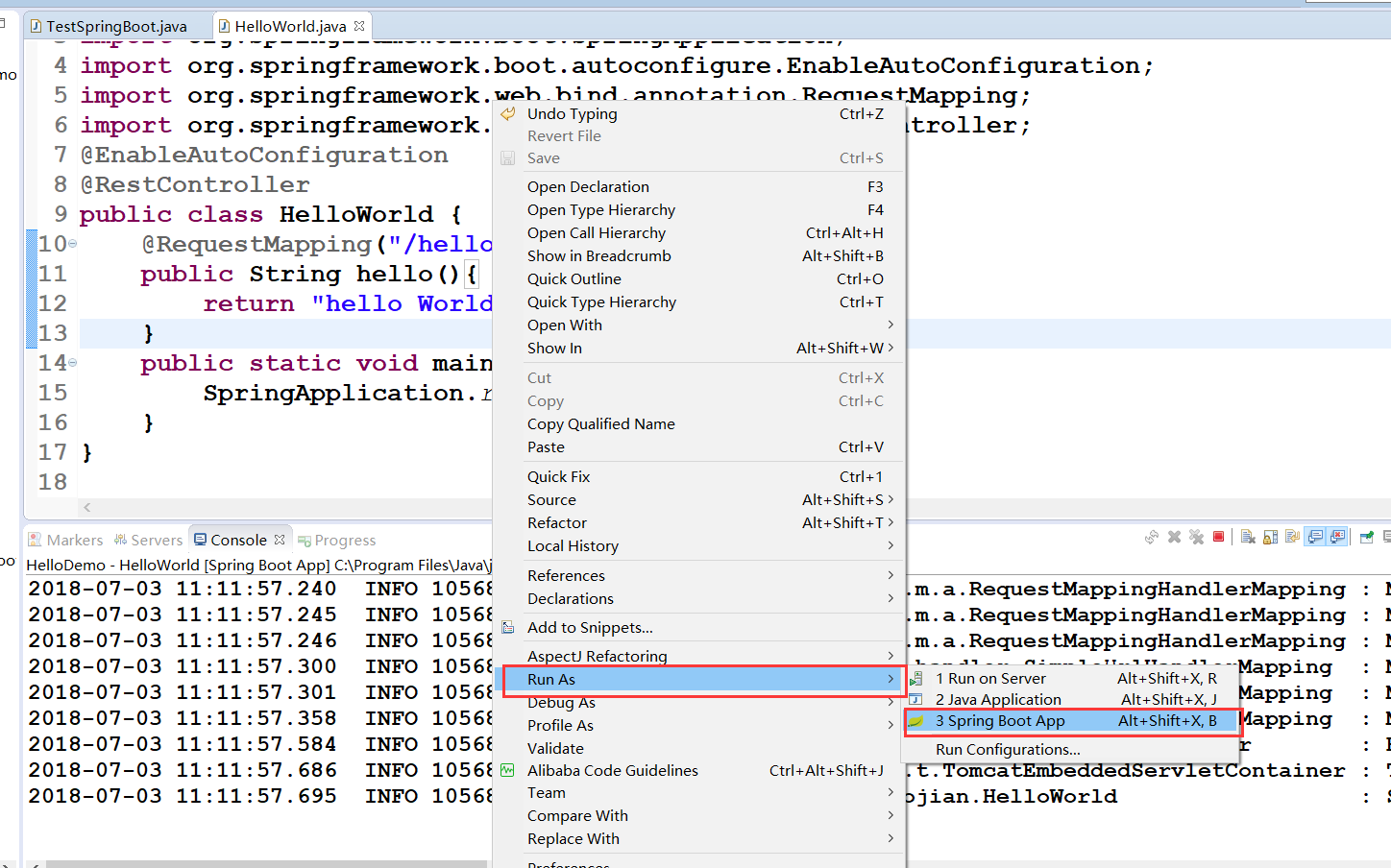Toggle show console on standard error change
This screenshot has height=868, width=1391.
1337,537
